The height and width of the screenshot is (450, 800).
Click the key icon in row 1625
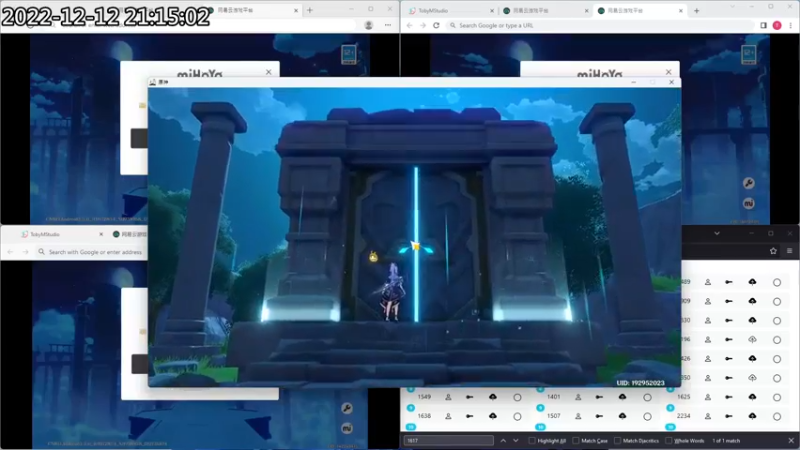pos(729,397)
